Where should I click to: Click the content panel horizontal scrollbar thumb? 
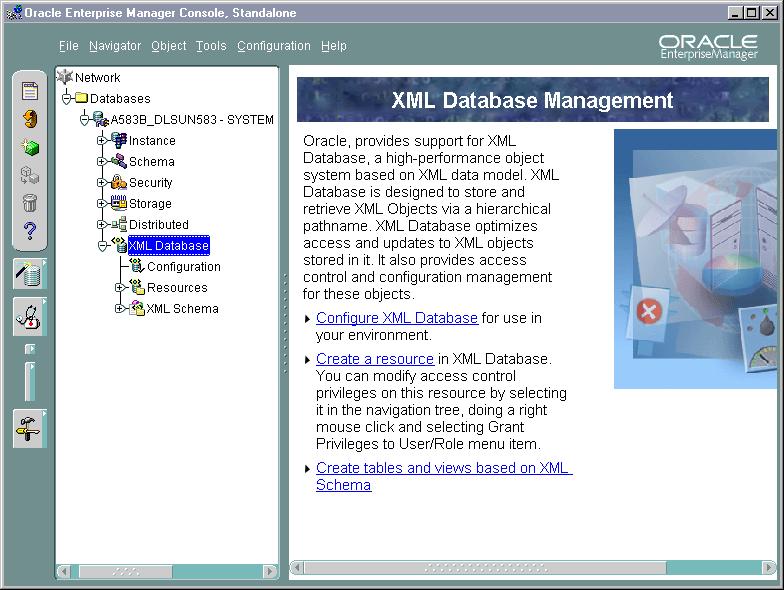(485, 568)
